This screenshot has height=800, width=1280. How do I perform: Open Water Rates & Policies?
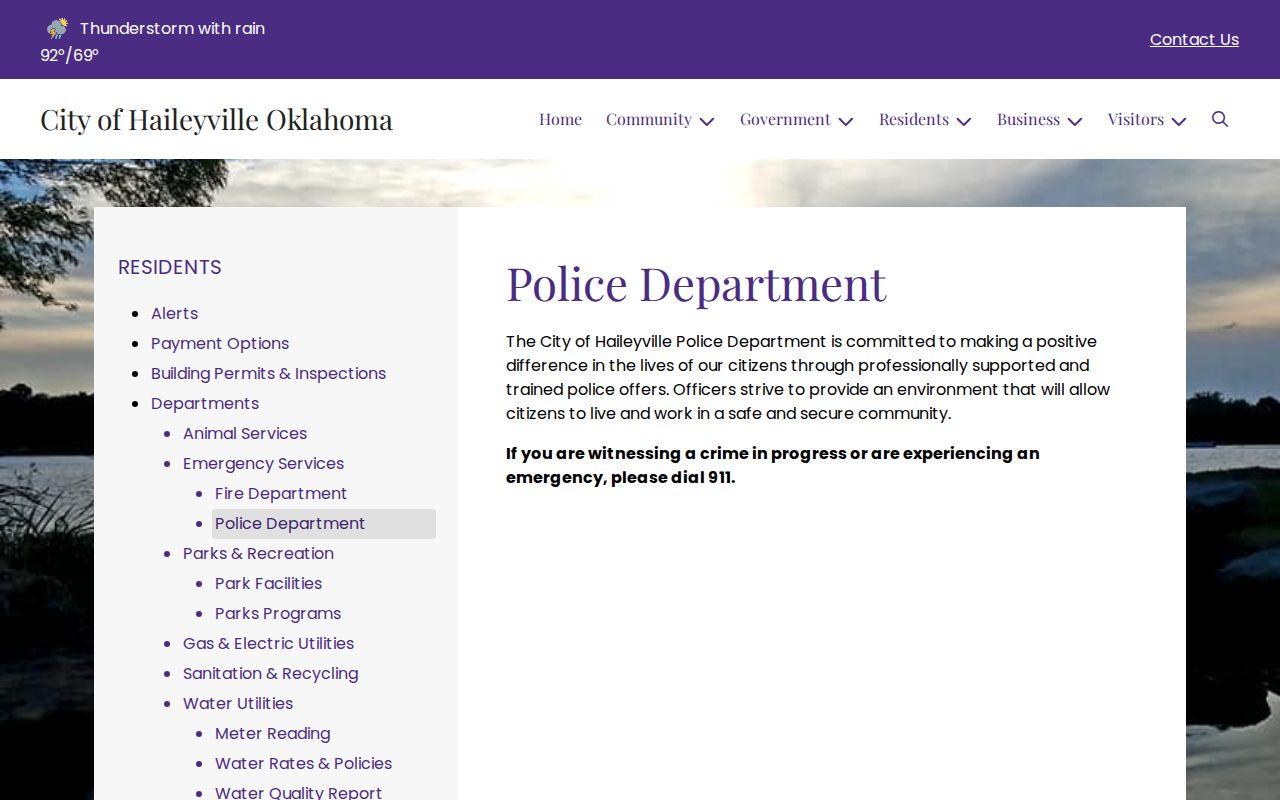303,763
